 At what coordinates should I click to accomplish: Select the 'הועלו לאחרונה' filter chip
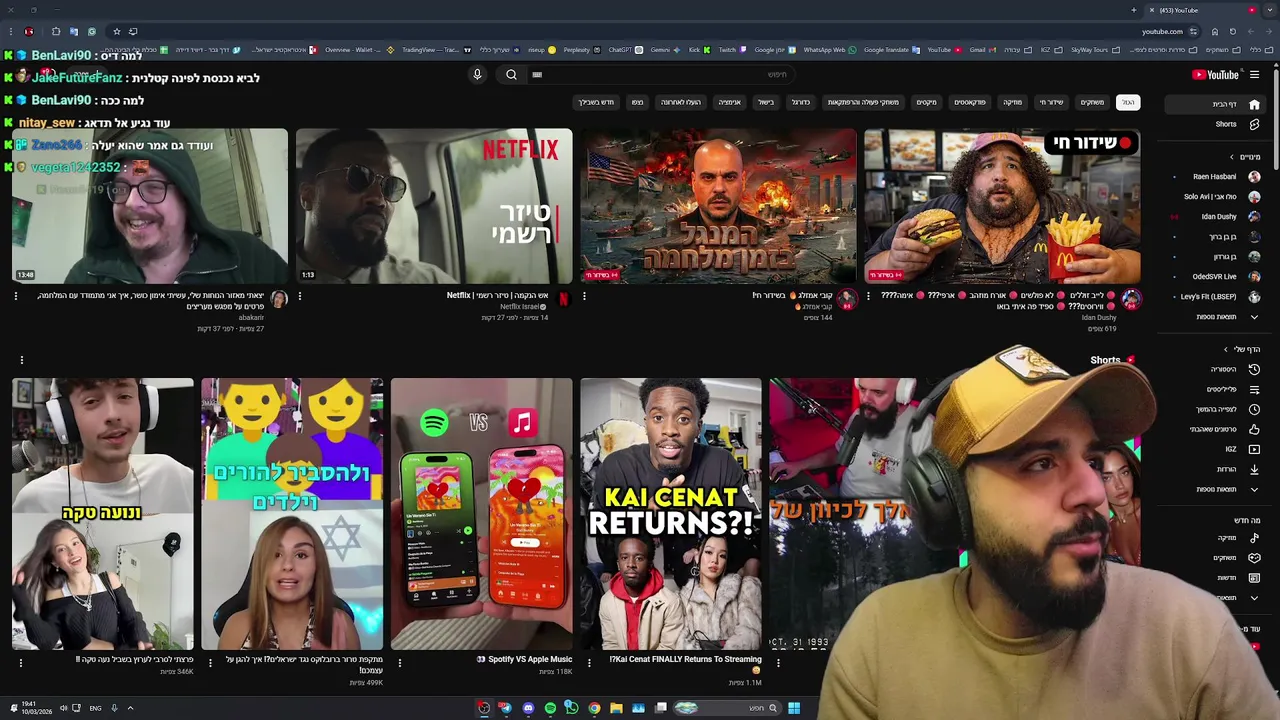tap(680, 102)
